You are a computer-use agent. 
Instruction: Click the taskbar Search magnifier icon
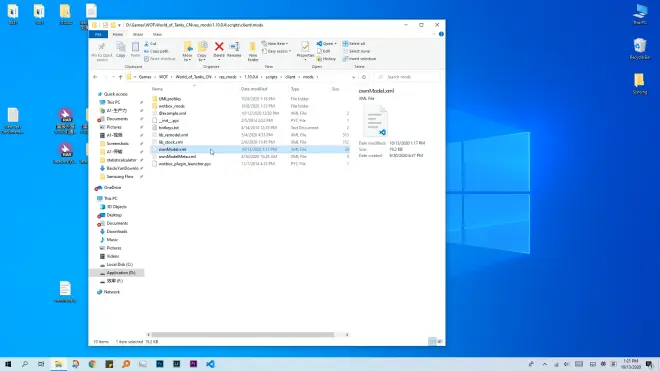(25, 363)
